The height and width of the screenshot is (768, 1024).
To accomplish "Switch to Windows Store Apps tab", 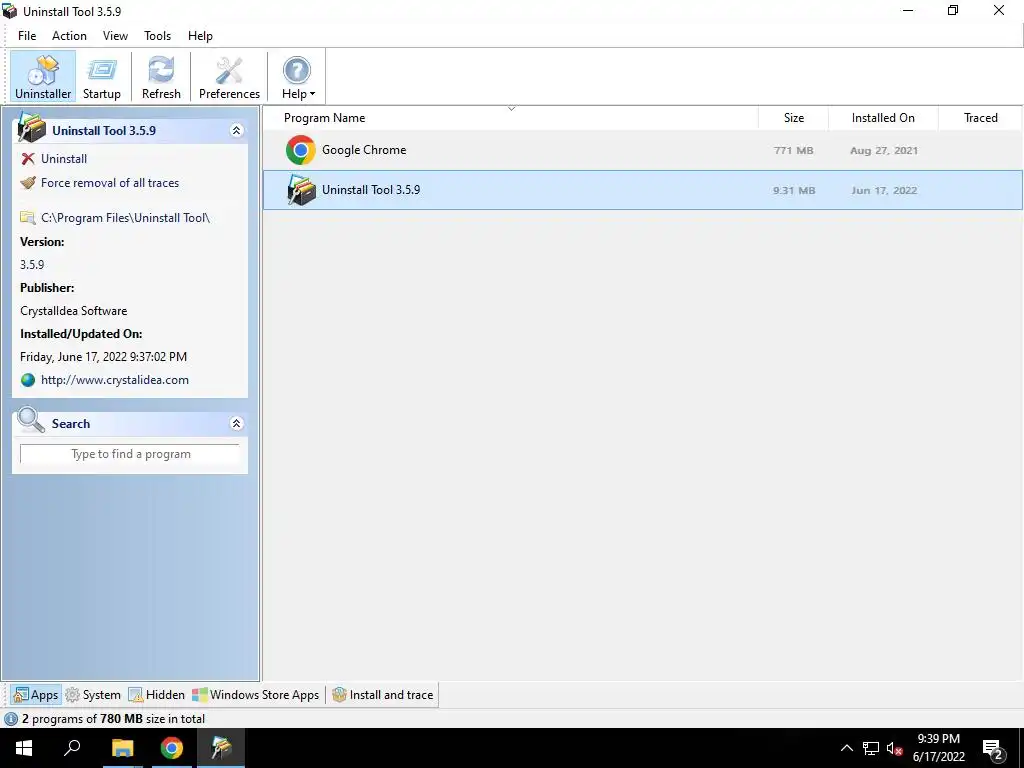I will [256, 695].
